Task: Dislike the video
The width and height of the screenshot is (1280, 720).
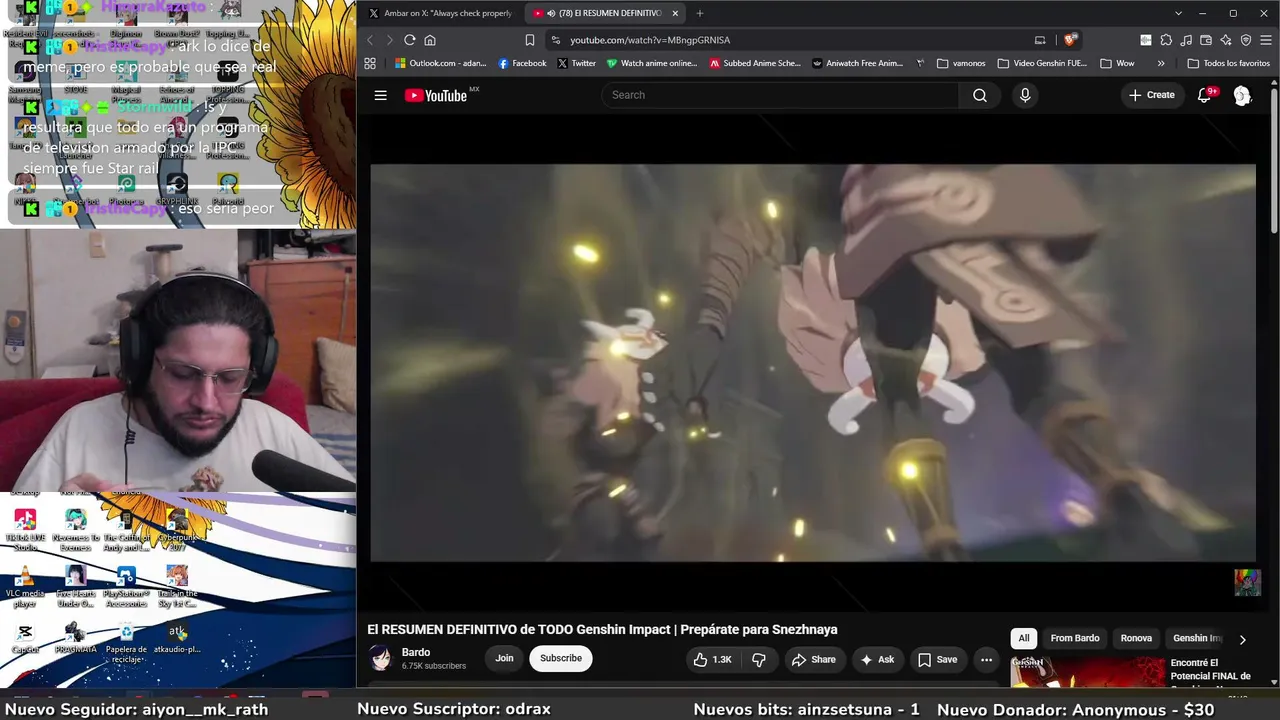Action: [x=759, y=659]
